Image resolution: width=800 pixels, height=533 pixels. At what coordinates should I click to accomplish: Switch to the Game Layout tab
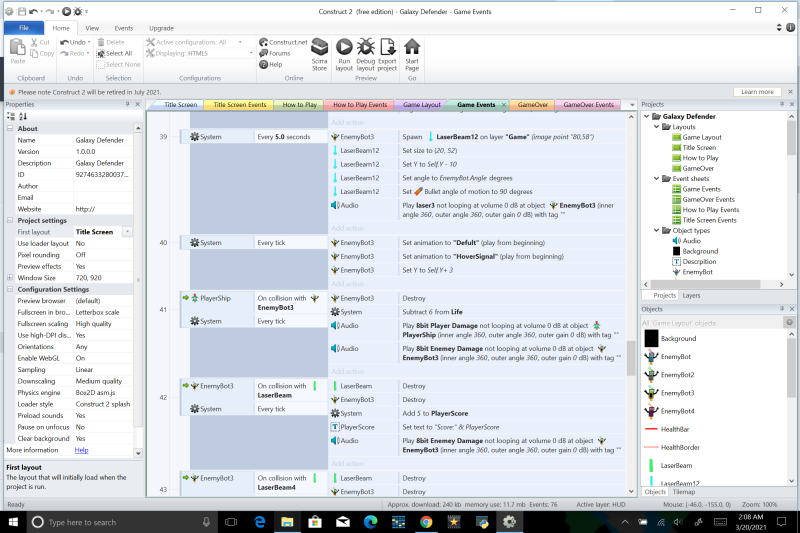click(x=421, y=105)
